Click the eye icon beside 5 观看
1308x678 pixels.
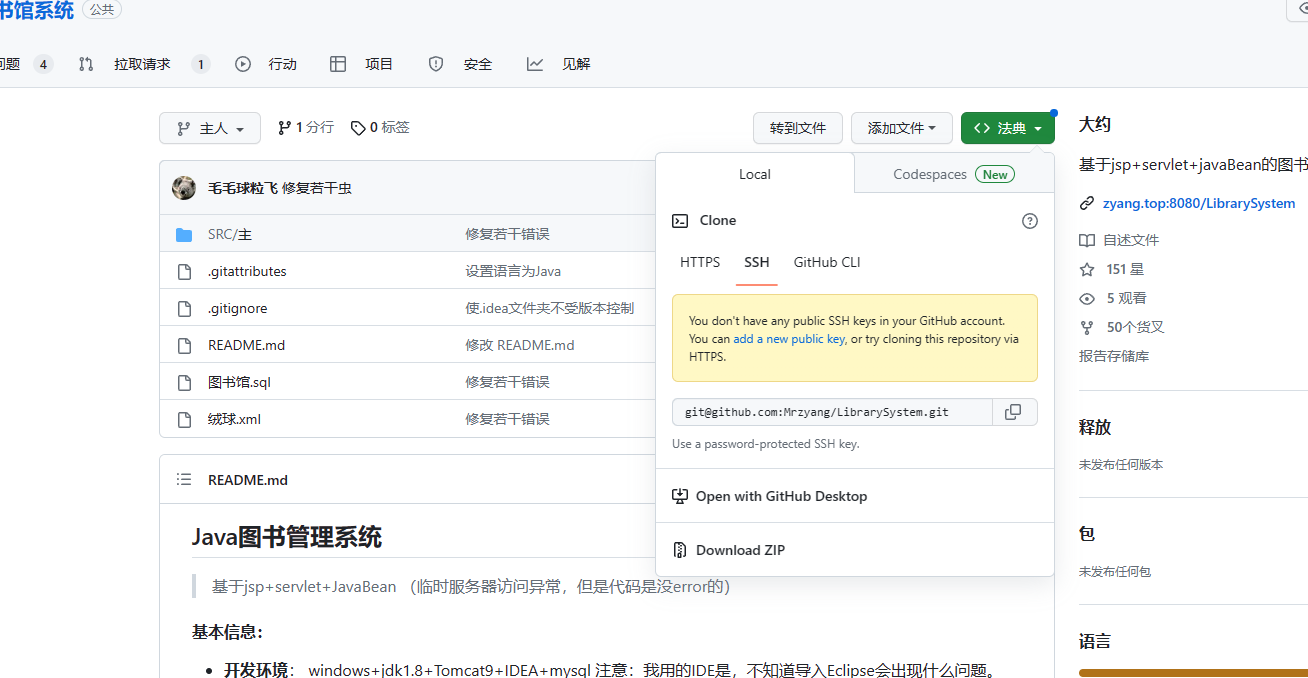[1087, 299]
